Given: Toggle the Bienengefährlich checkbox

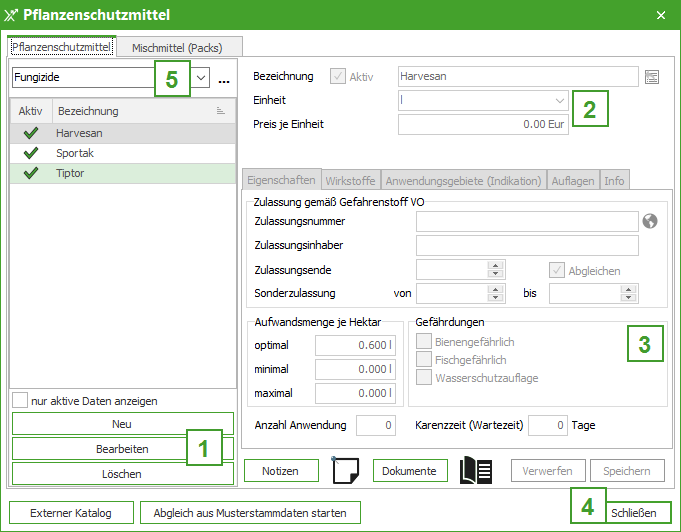Looking at the screenshot, I should (423, 342).
